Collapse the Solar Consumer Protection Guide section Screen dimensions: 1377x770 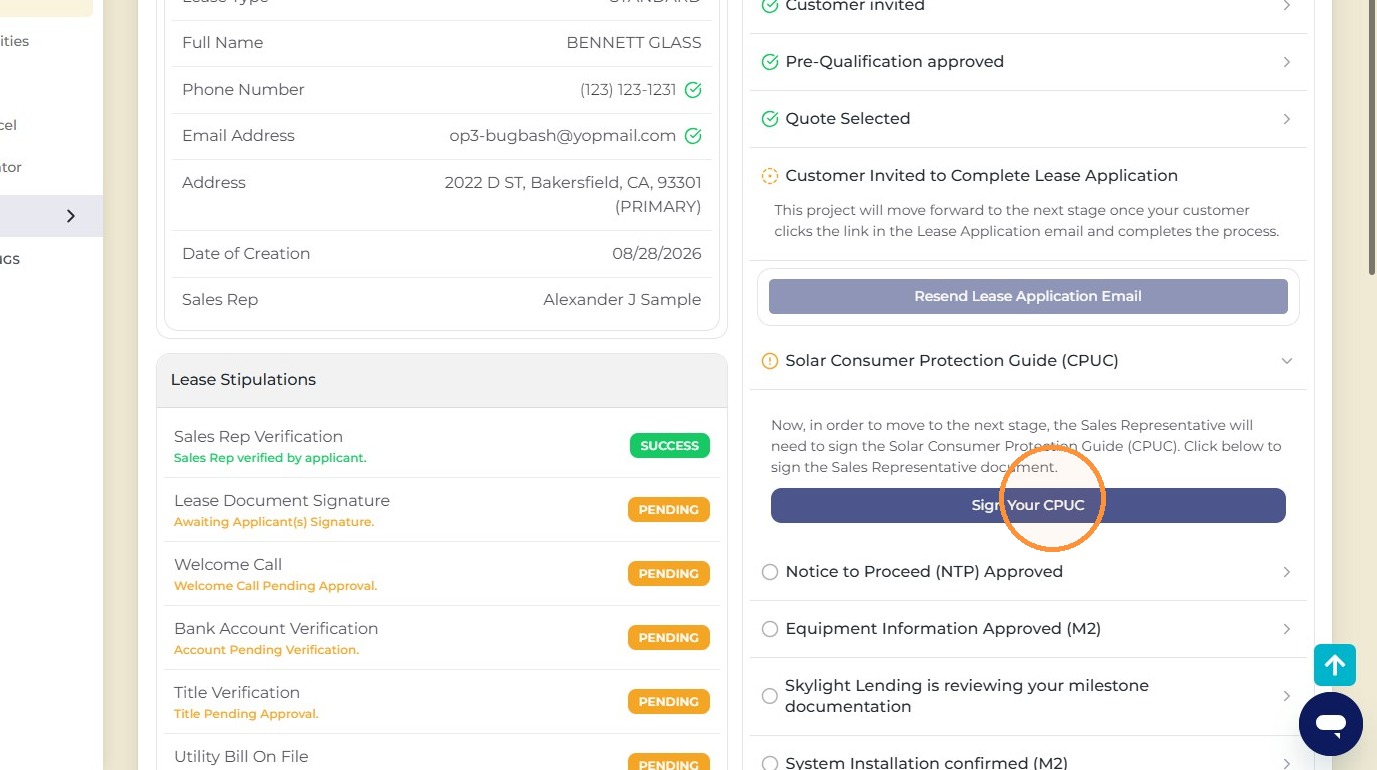coord(1286,361)
